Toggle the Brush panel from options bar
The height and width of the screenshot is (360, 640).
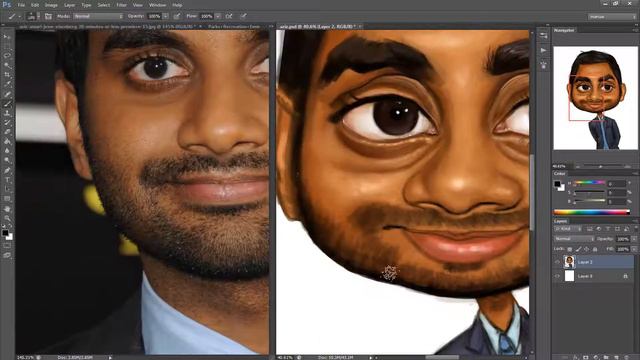pos(48,16)
